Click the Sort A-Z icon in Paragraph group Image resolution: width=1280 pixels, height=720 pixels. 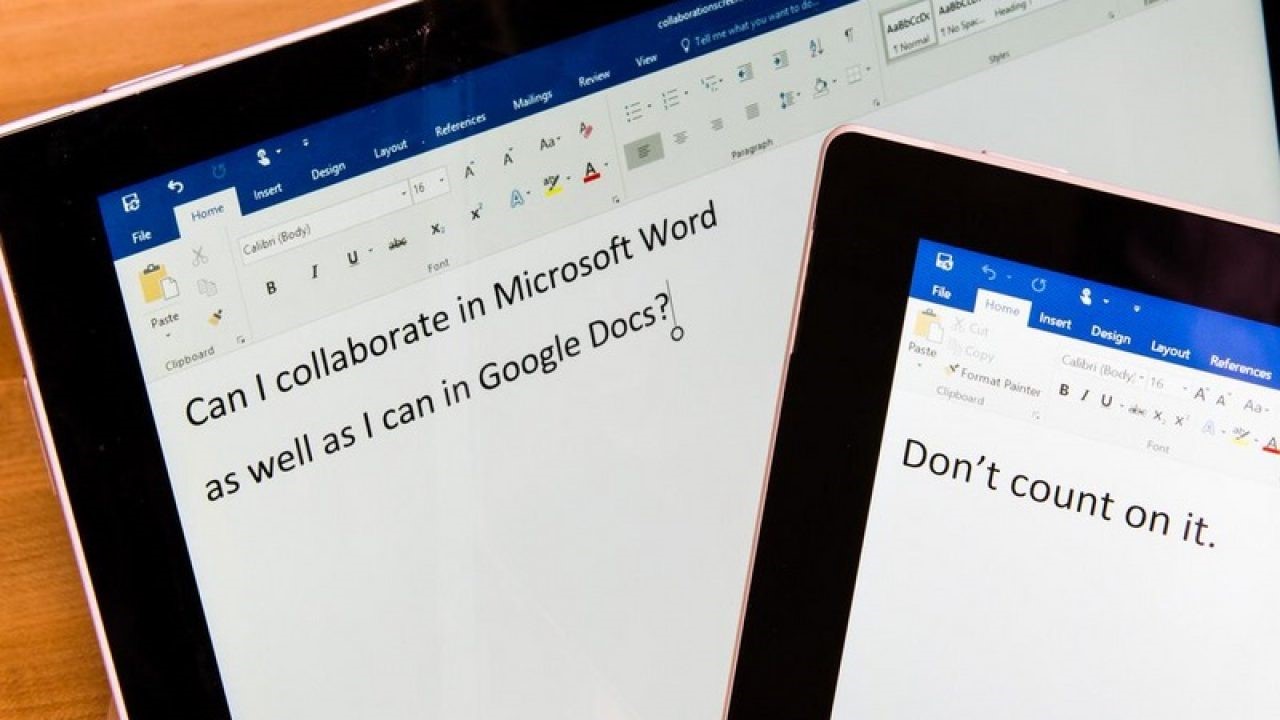pyautogui.click(x=816, y=47)
